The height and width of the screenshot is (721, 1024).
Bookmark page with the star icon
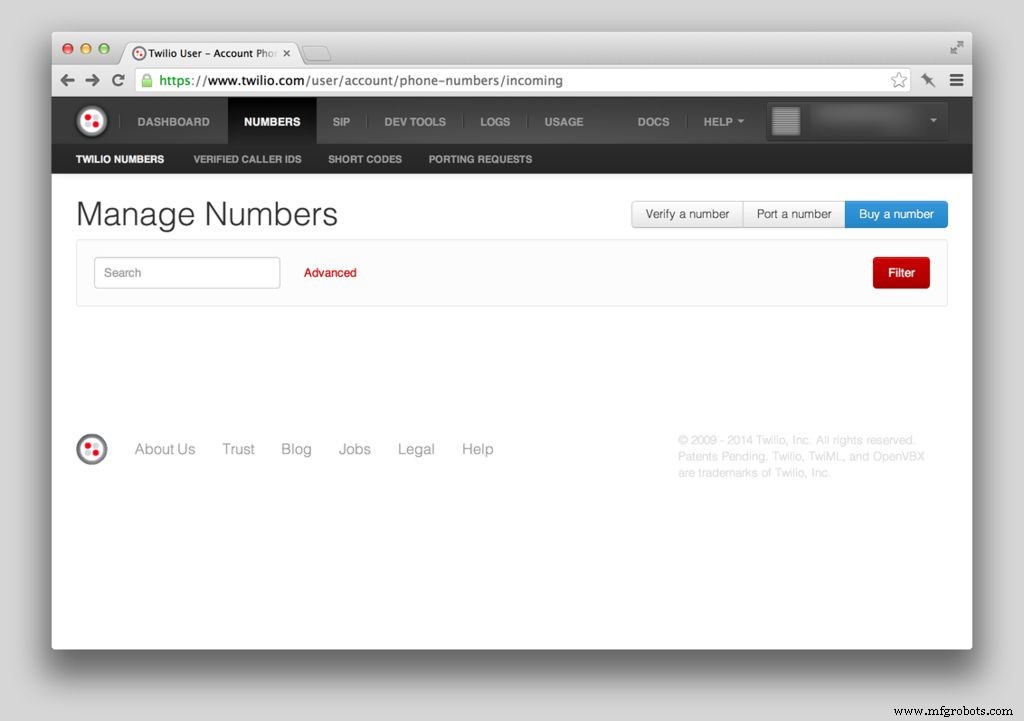coord(898,80)
